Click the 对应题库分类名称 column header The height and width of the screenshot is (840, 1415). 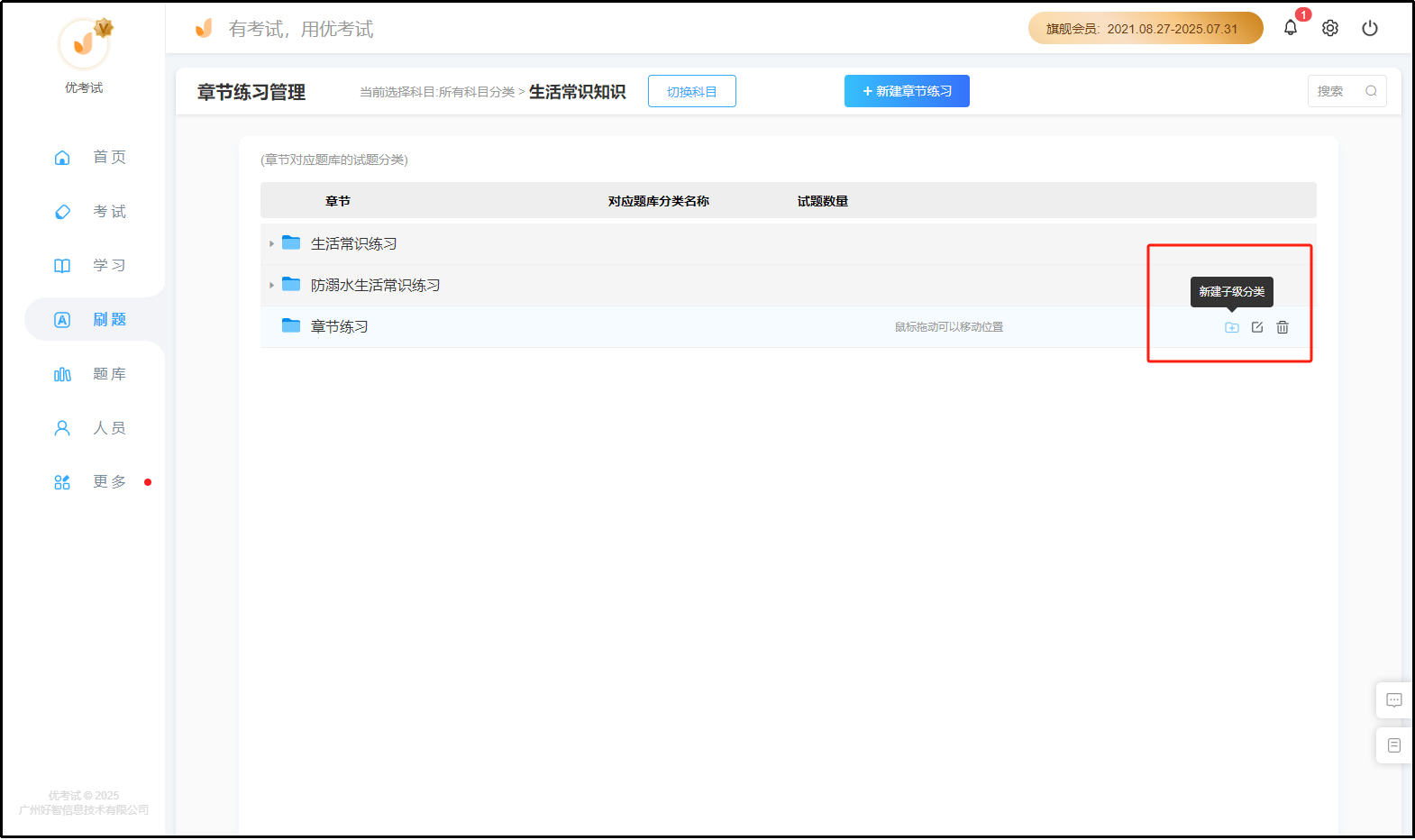[659, 201]
